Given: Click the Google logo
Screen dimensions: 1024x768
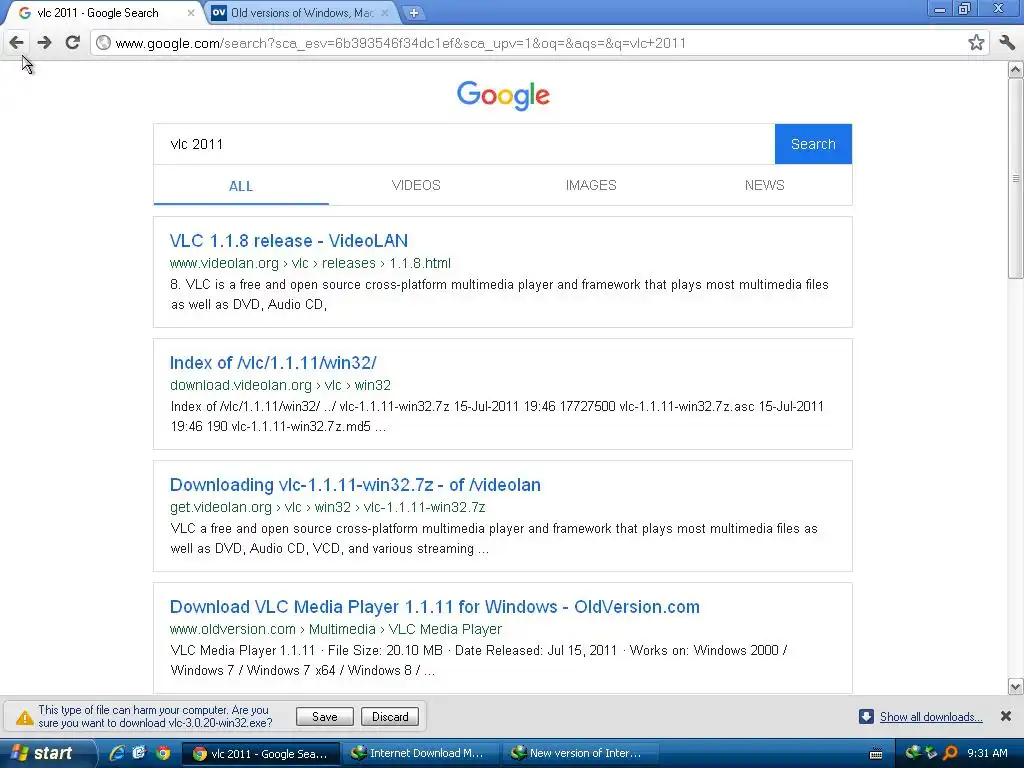Looking at the screenshot, I should tap(503, 95).
